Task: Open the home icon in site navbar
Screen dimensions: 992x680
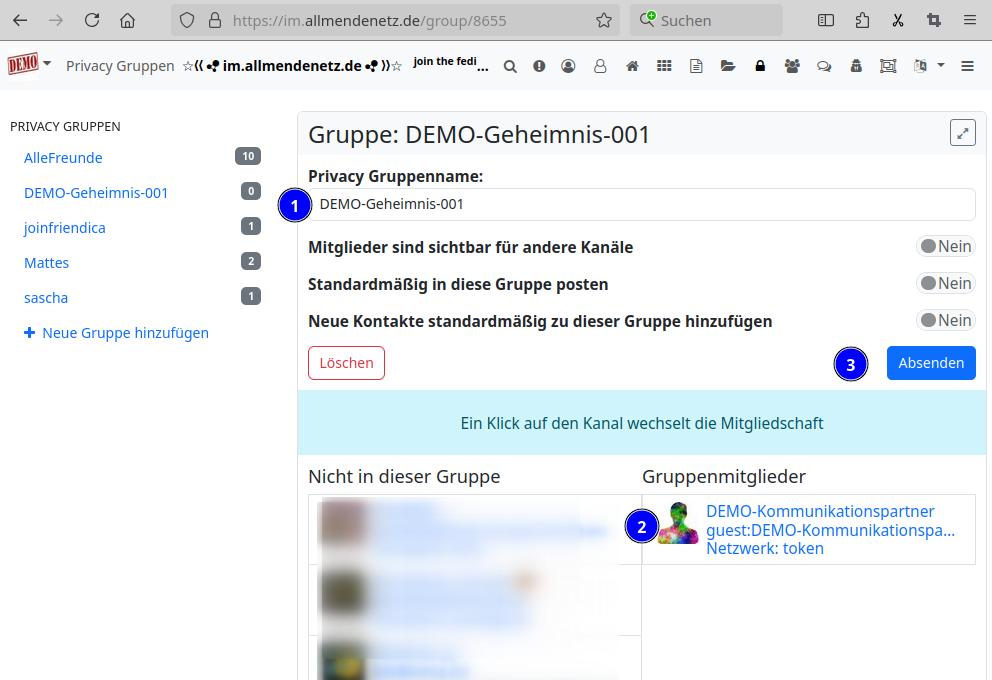Action: 632,66
